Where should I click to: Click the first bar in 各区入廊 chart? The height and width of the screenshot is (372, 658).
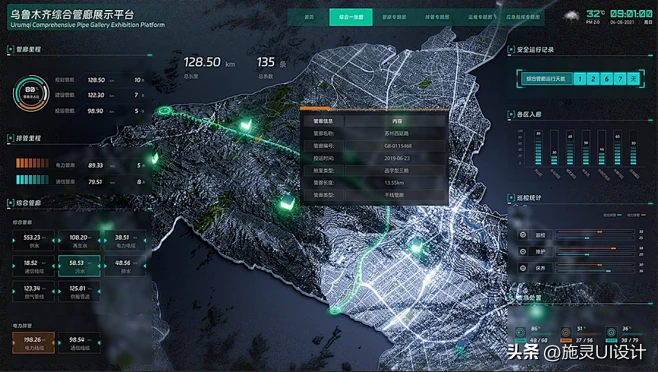coord(538,147)
